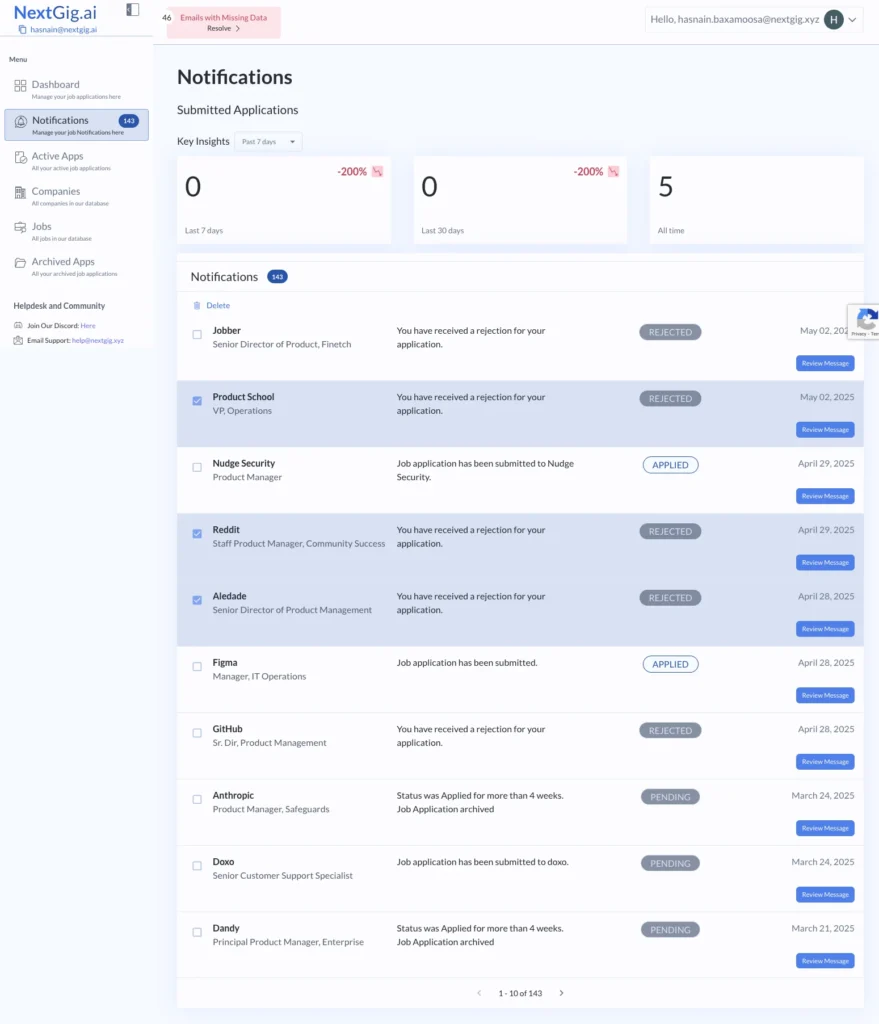The image size is (879, 1024).
Task: Review Message for Doxo notification
Action: click(825, 895)
